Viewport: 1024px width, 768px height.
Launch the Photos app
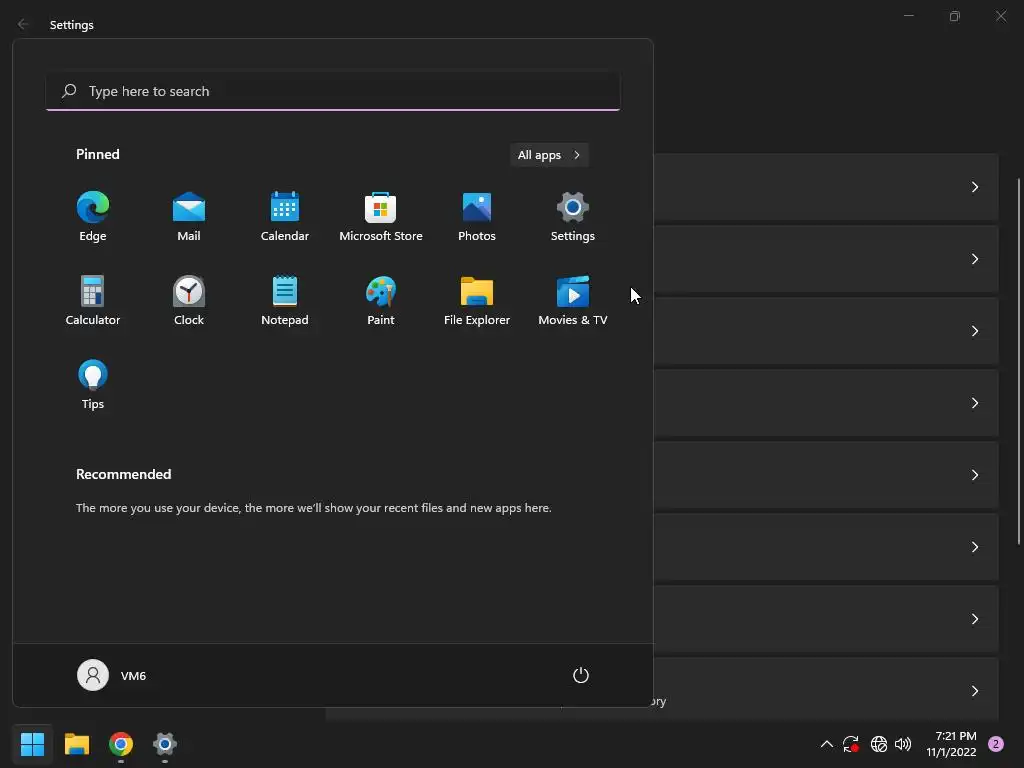(x=477, y=216)
